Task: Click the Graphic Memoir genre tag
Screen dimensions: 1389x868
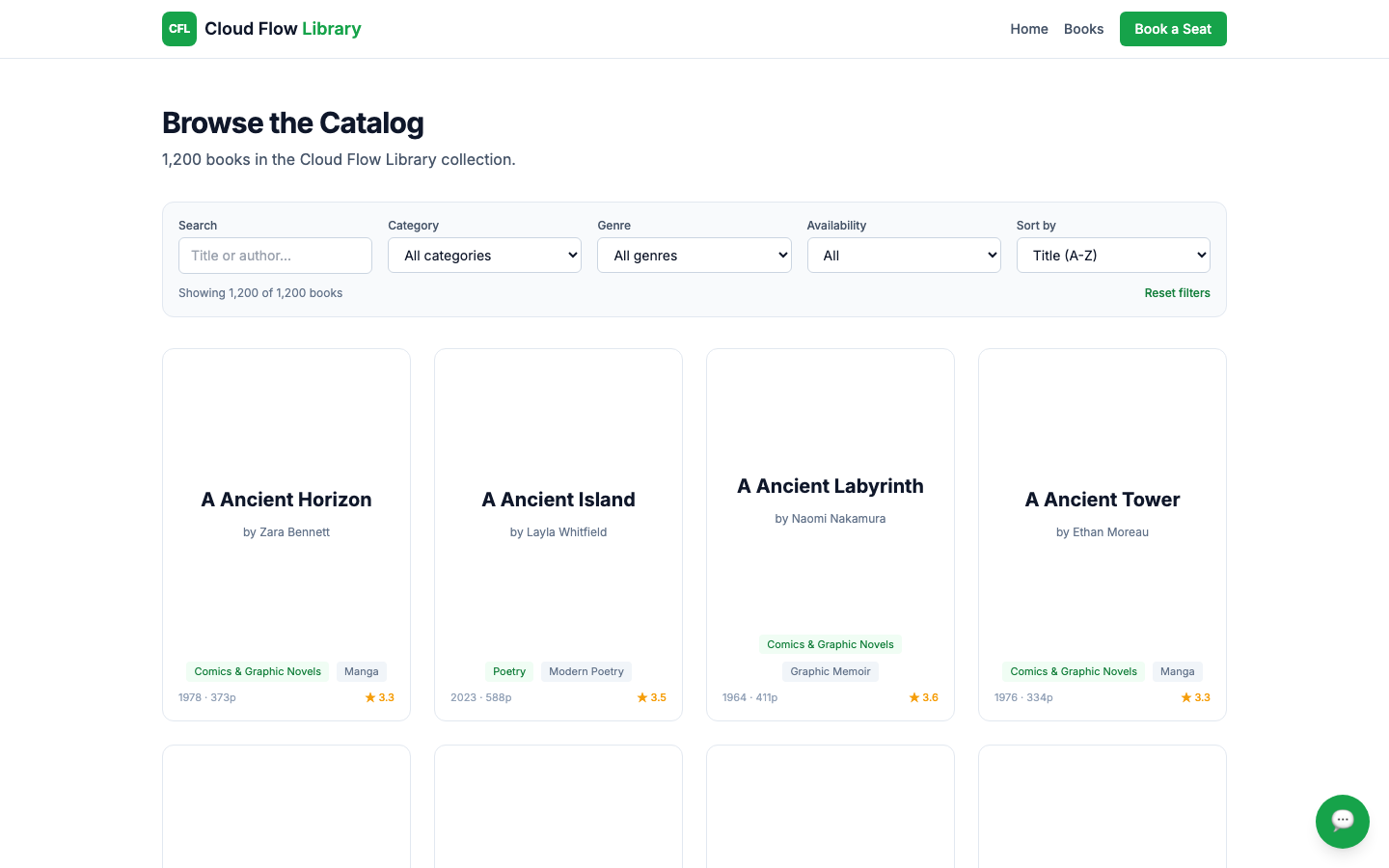Action: (831, 671)
